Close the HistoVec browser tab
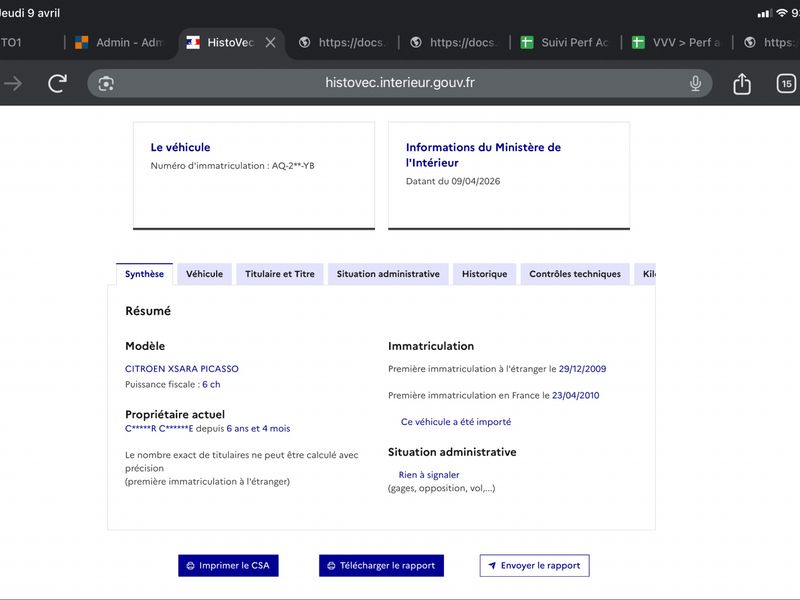 [x=271, y=43]
